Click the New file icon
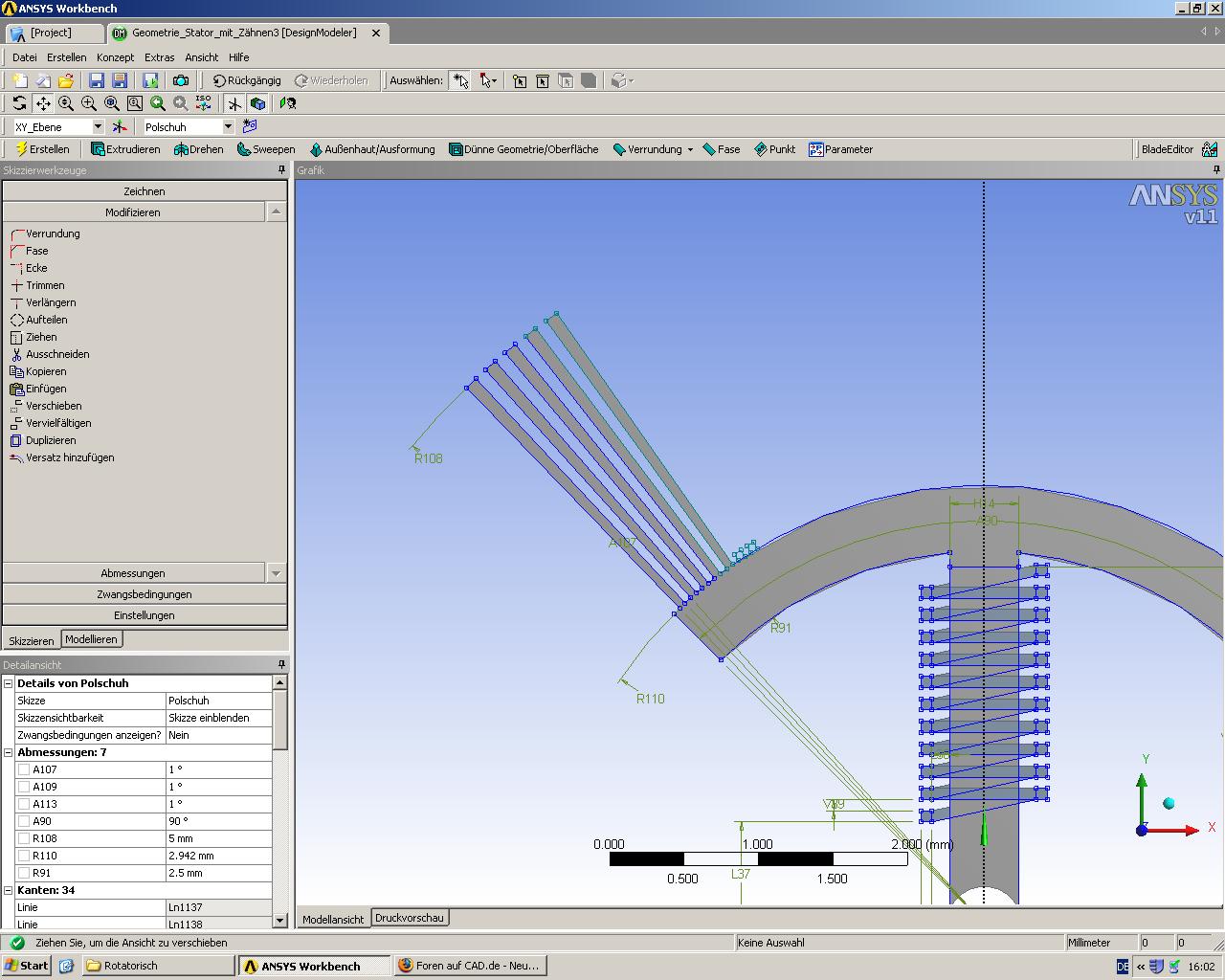This screenshot has width=1225, height=980. 19,81
